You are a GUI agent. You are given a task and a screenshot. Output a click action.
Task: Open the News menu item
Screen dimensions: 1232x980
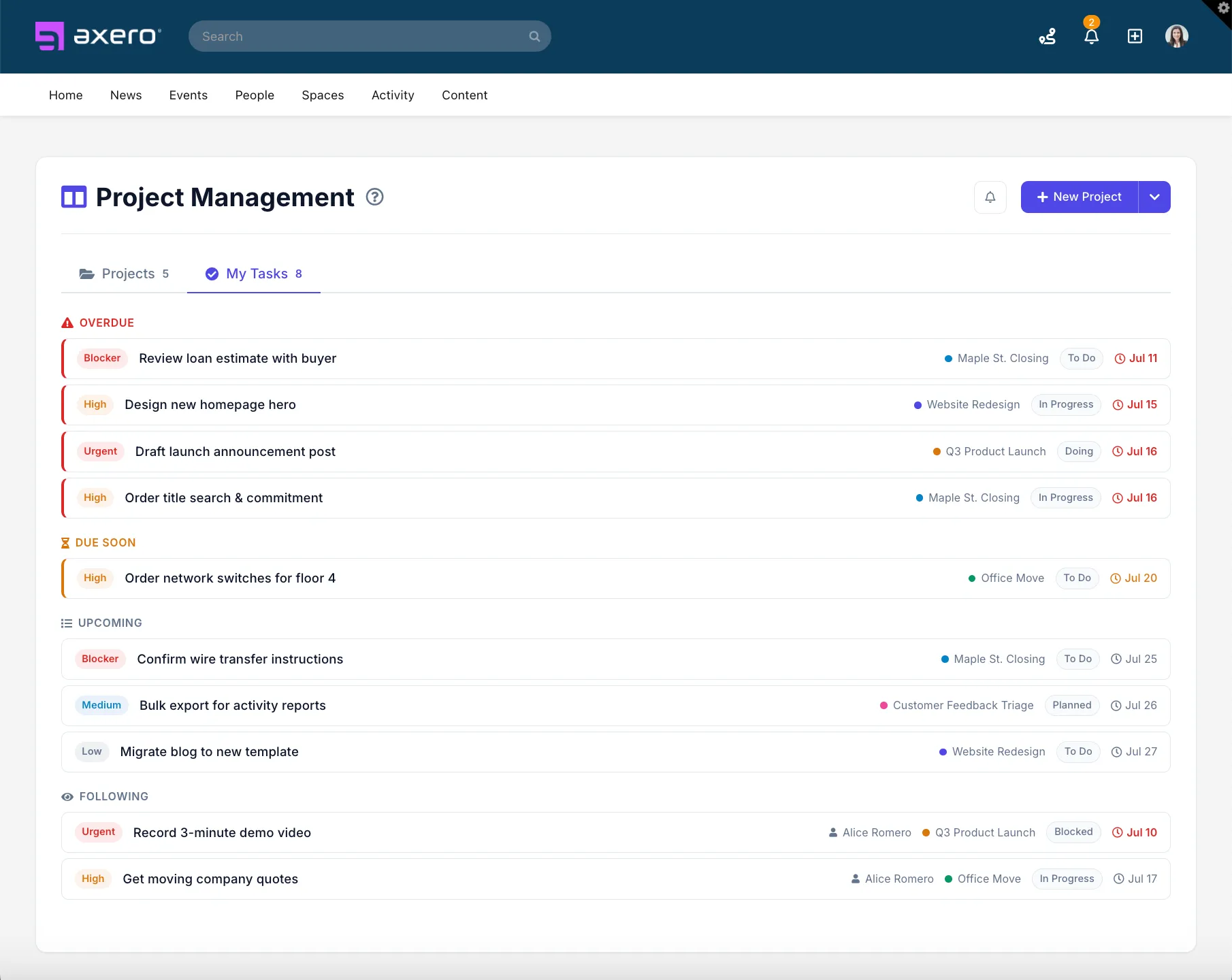[126, 95]
